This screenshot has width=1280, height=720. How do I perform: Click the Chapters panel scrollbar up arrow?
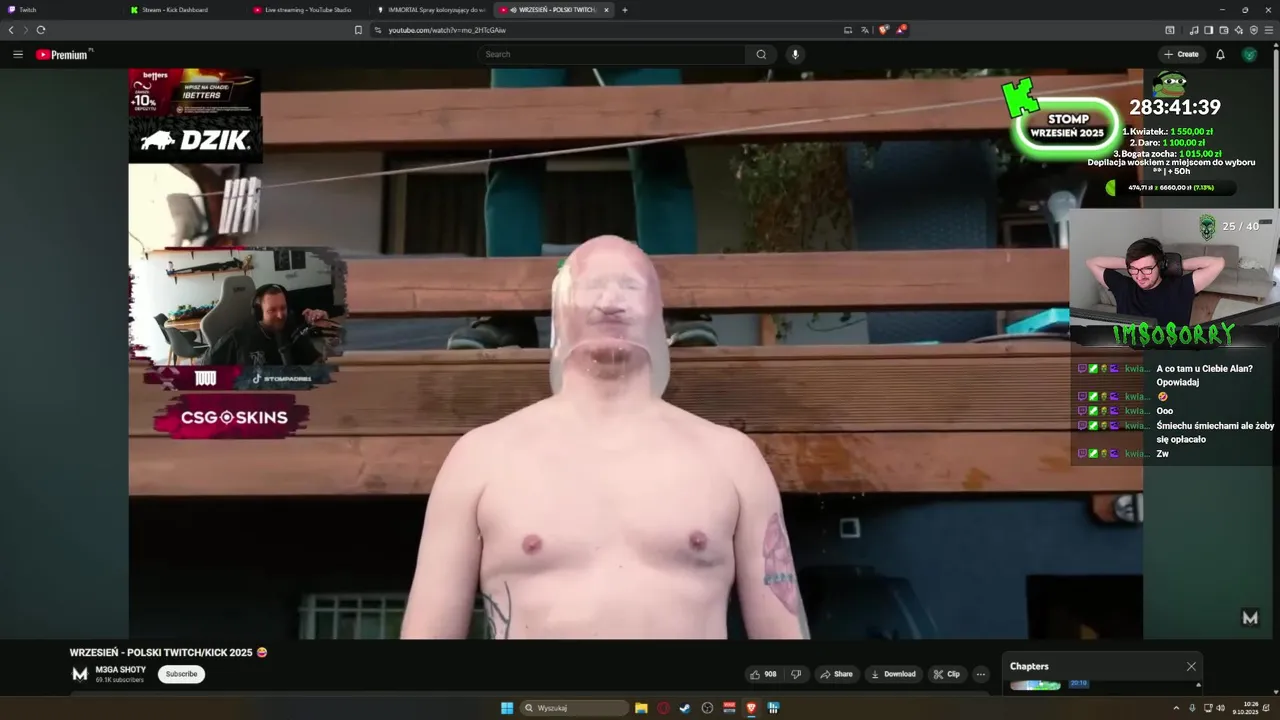(x=1198, y=685)
